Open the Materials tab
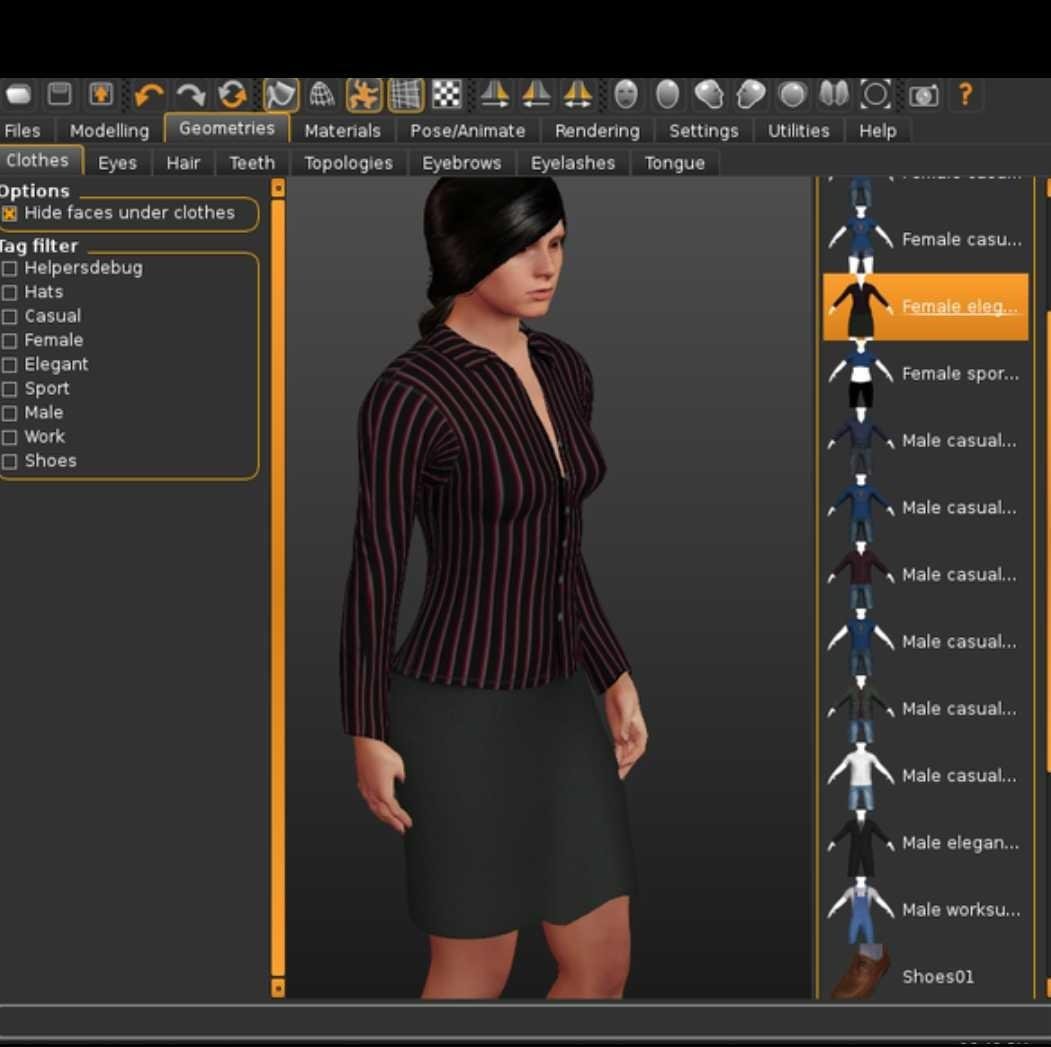 (342, 131)
